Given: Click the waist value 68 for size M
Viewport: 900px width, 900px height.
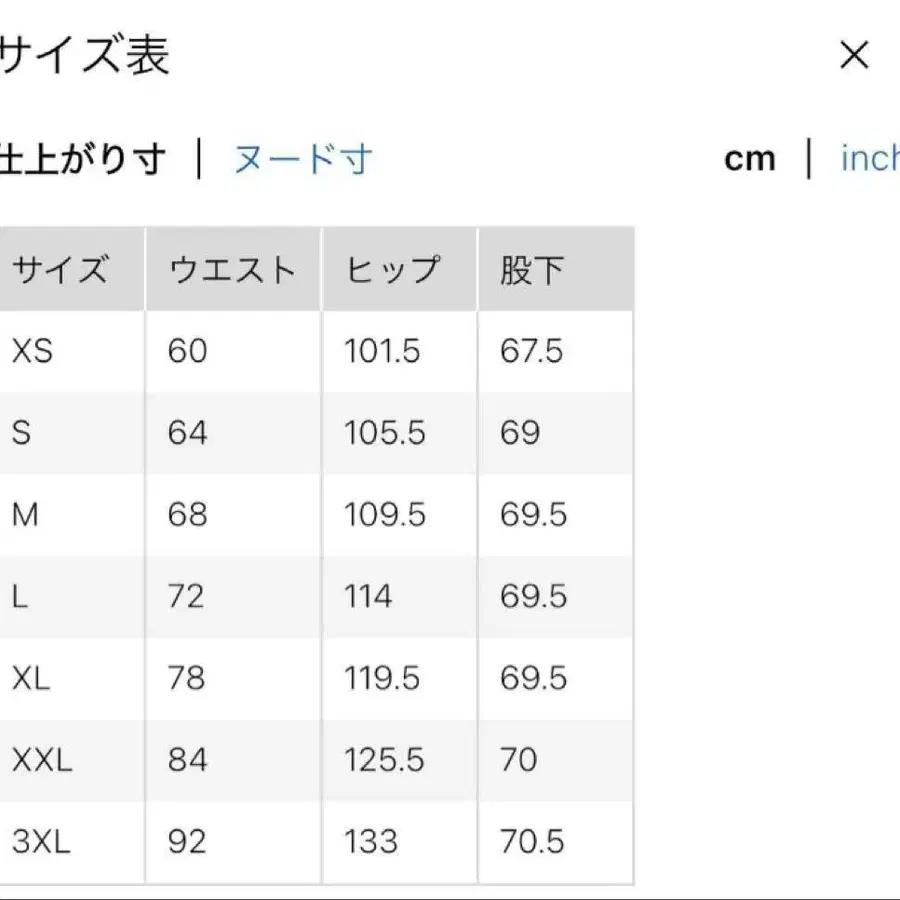Looking at the screenshot, I should pos(186,514).
